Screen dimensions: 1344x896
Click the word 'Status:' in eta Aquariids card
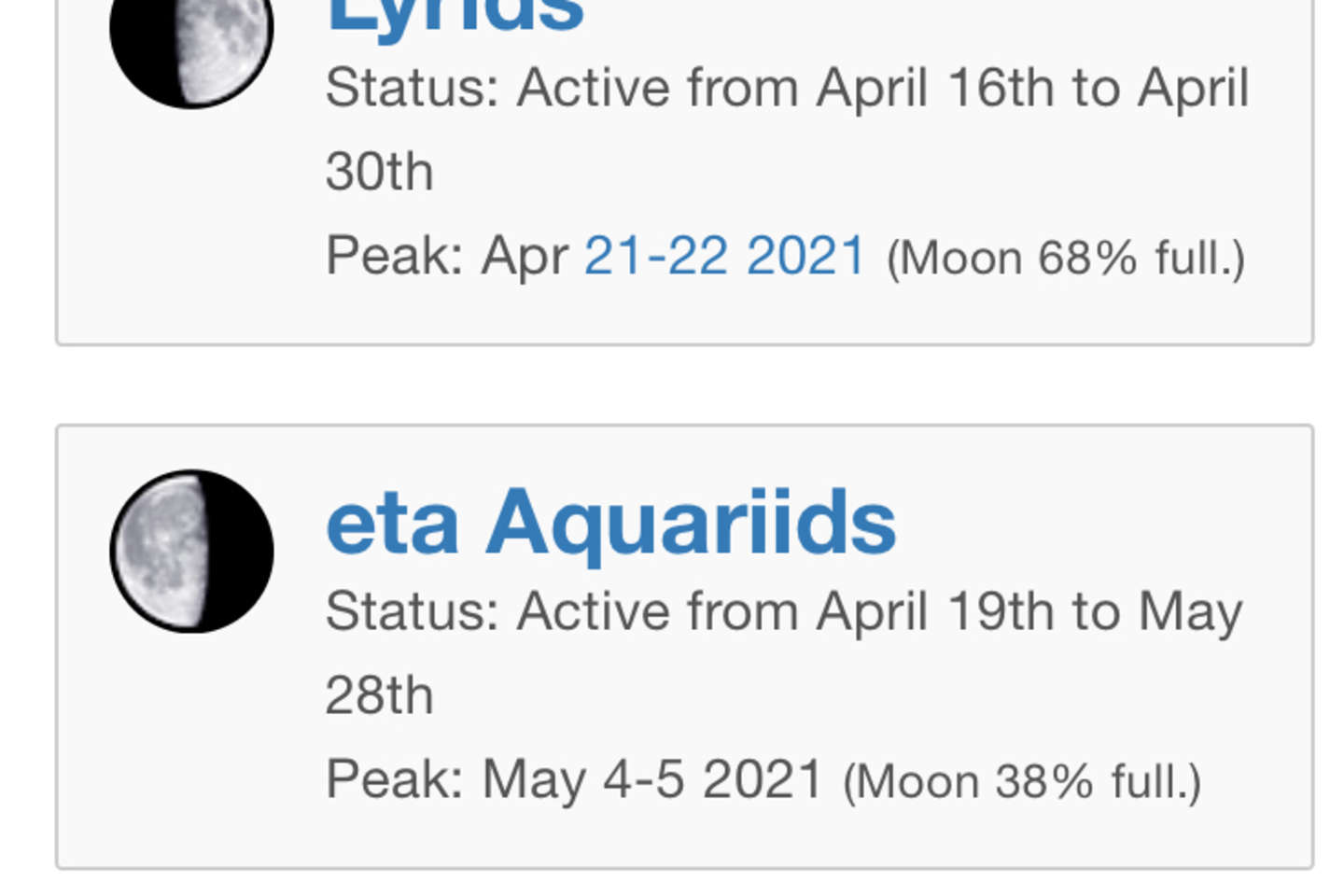click(413, 612)
